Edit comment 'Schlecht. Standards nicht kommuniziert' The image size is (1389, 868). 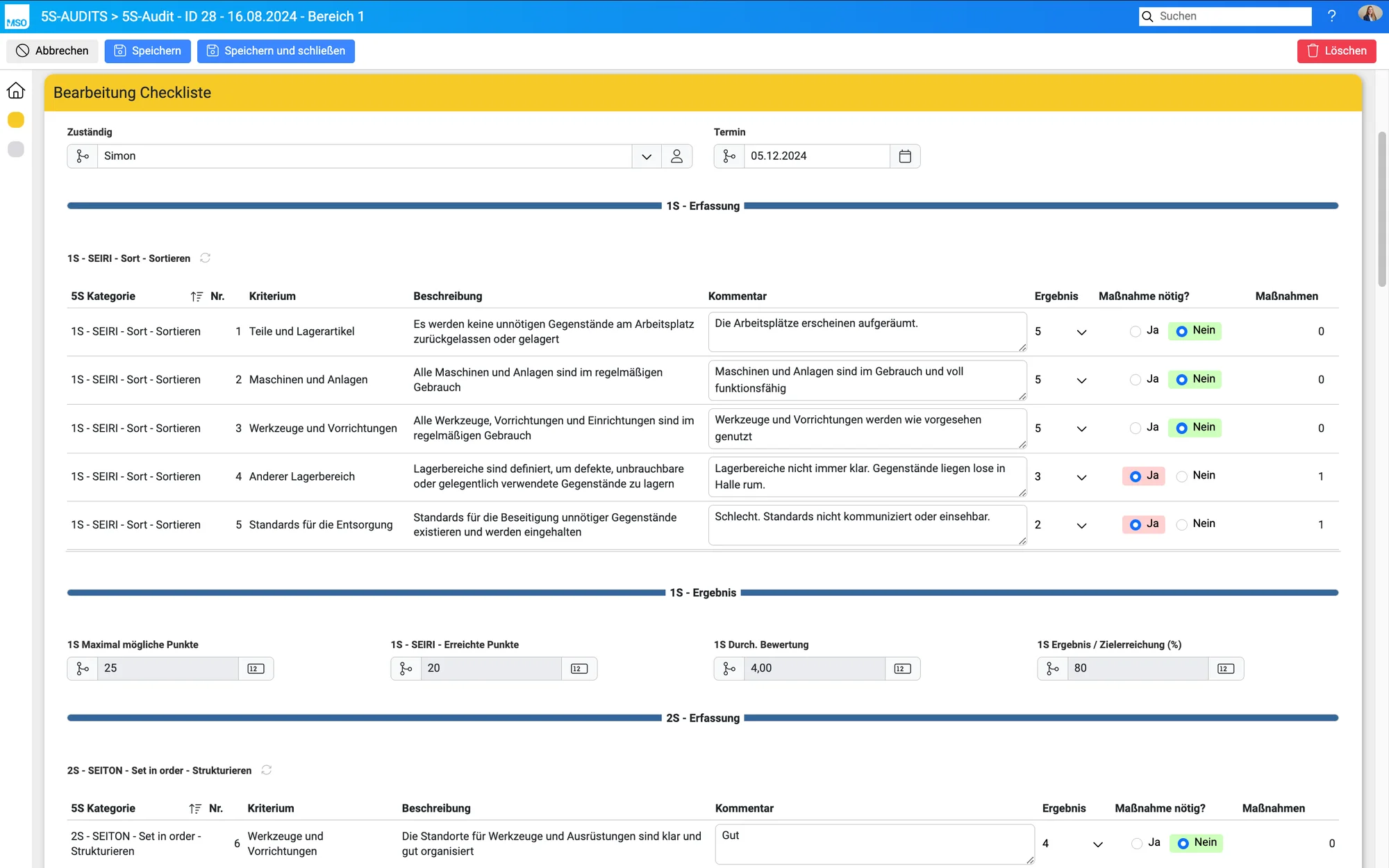pyautogui.click(x=867, y=525)
